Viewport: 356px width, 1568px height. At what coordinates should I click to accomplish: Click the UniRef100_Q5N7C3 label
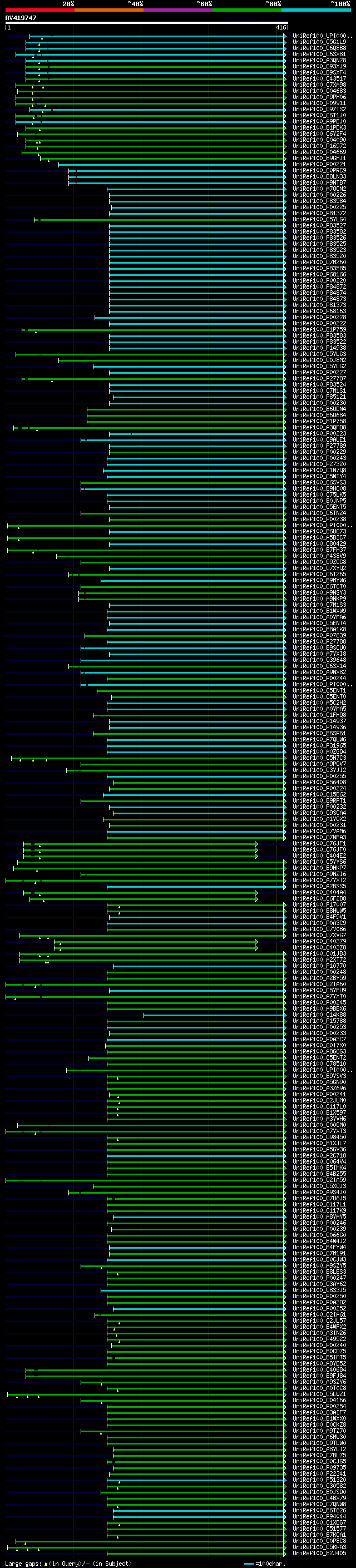[319, 758]
